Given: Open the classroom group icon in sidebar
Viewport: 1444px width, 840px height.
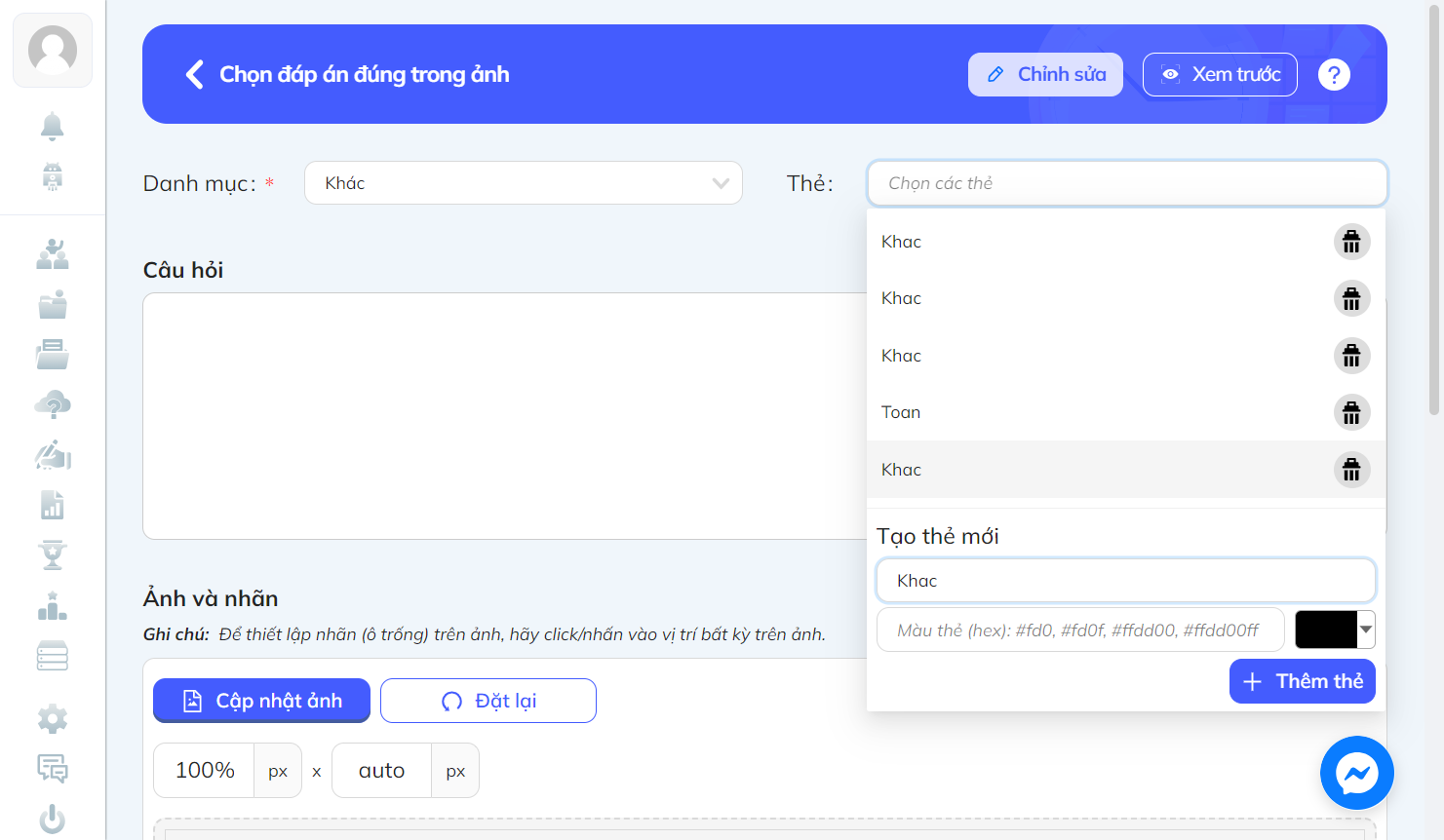Looking at the screenshot, I should coord(53,254).
